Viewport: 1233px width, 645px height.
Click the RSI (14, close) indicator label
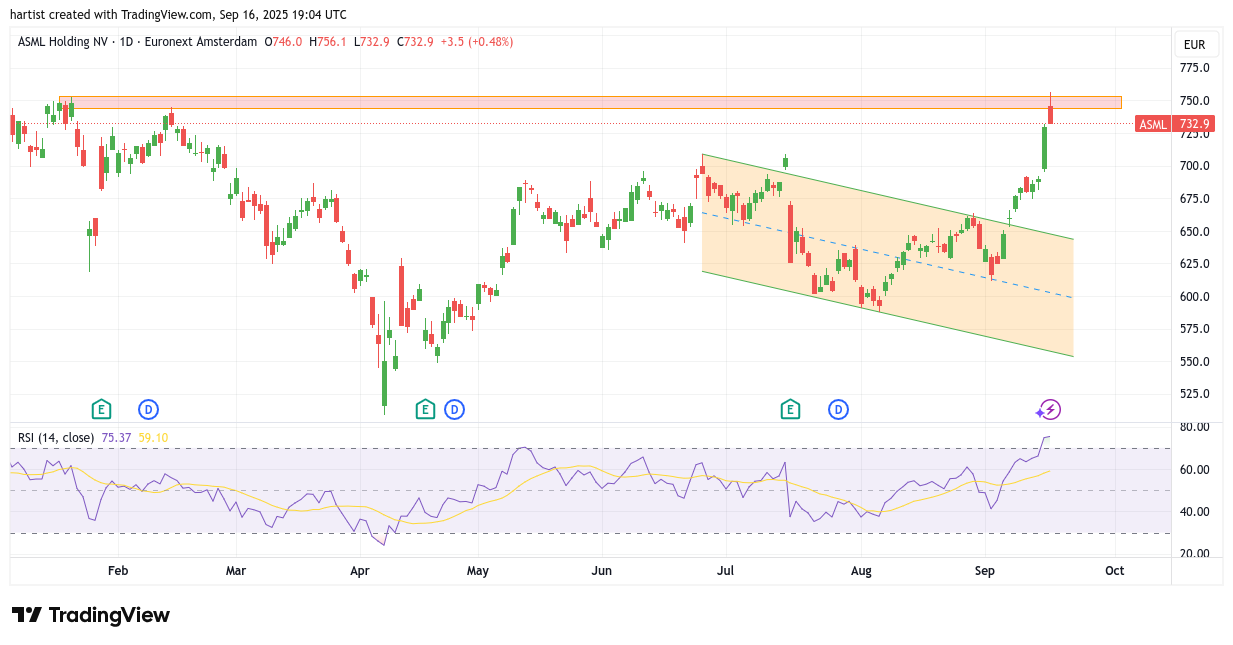coord(56,438)
